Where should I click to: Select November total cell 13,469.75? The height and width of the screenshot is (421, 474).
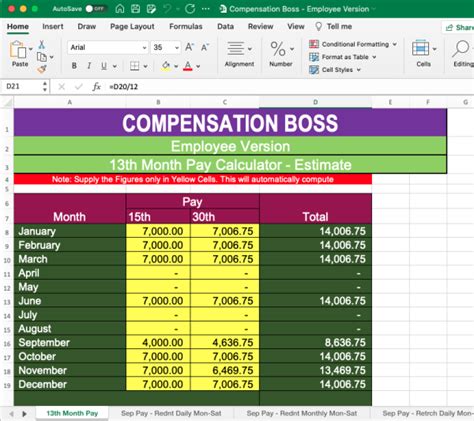tap(315, 370)
